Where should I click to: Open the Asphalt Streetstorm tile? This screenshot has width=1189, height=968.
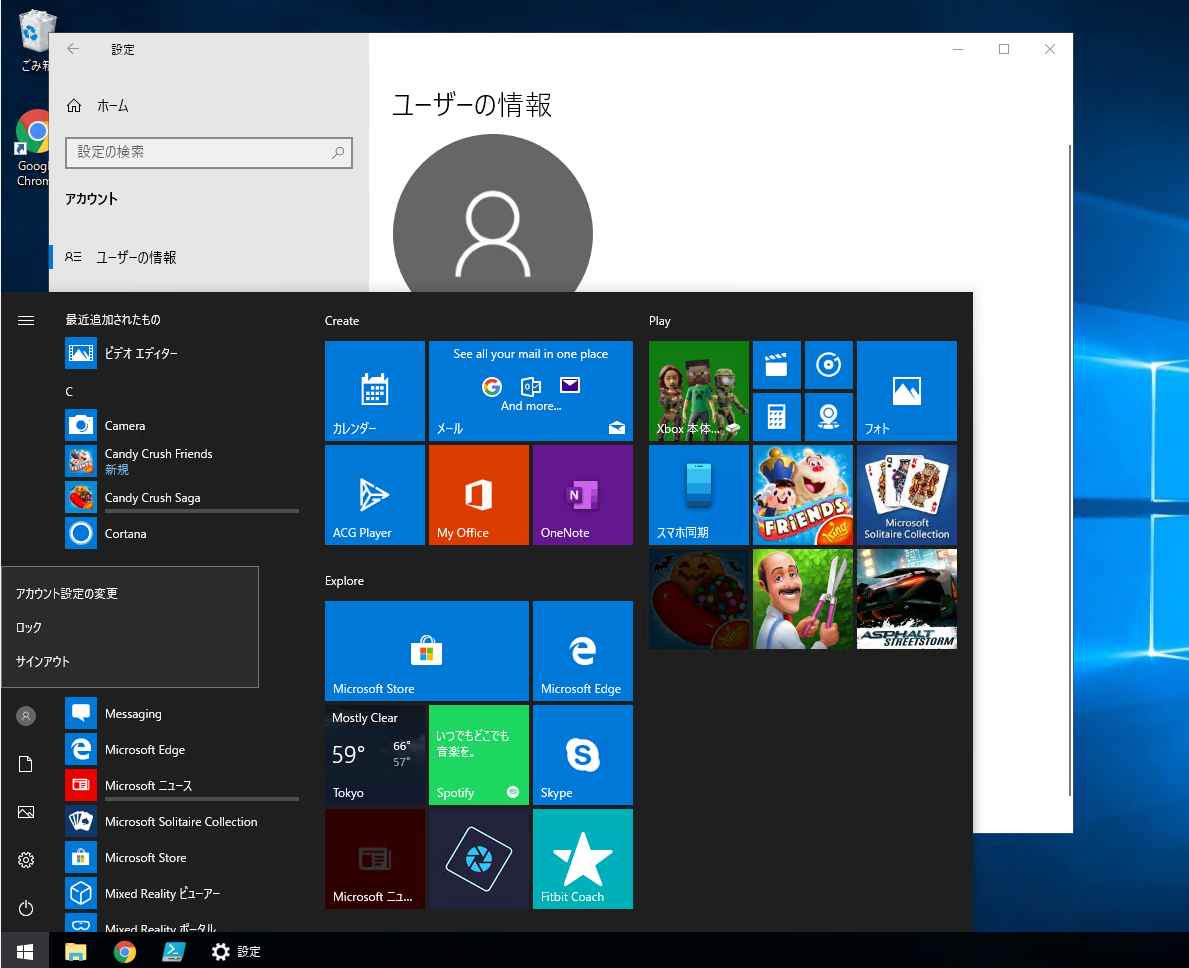(907, 599)
